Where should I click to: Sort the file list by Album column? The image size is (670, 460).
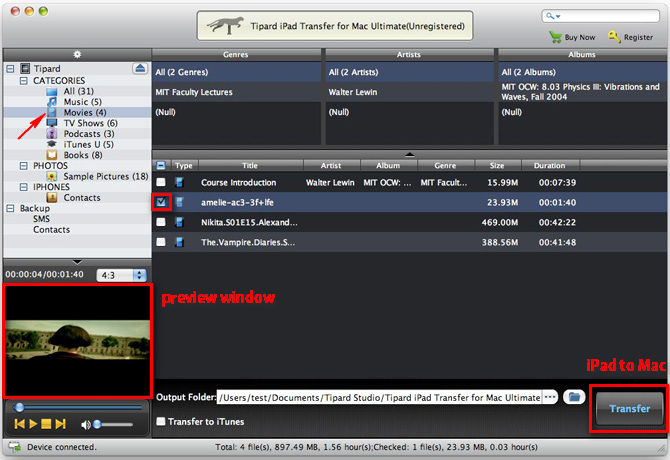pos(388,165)
